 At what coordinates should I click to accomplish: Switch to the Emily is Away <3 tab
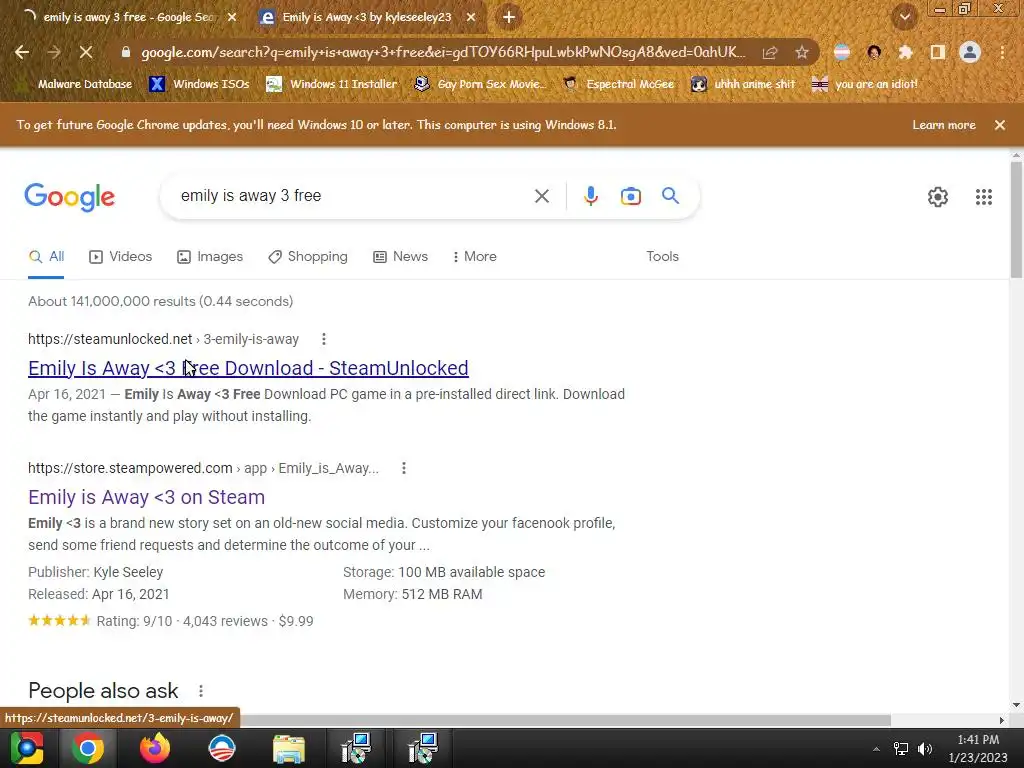click(x=367, y=18)
